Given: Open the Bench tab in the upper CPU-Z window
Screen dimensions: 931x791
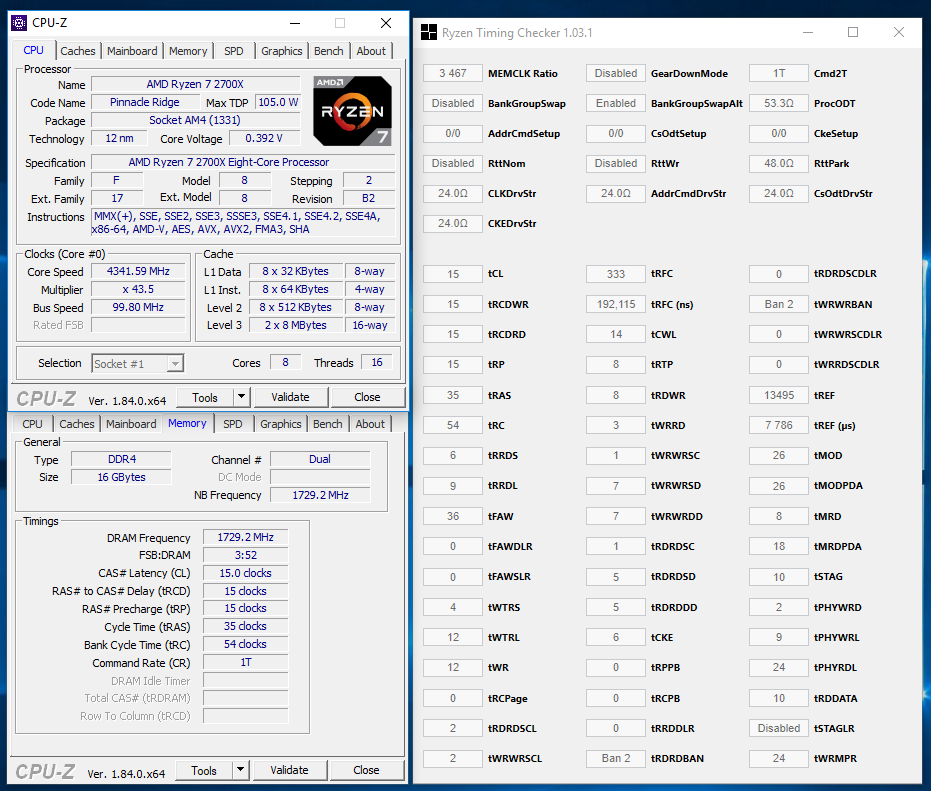Looking at the screenshot, I should click(328, 51).
